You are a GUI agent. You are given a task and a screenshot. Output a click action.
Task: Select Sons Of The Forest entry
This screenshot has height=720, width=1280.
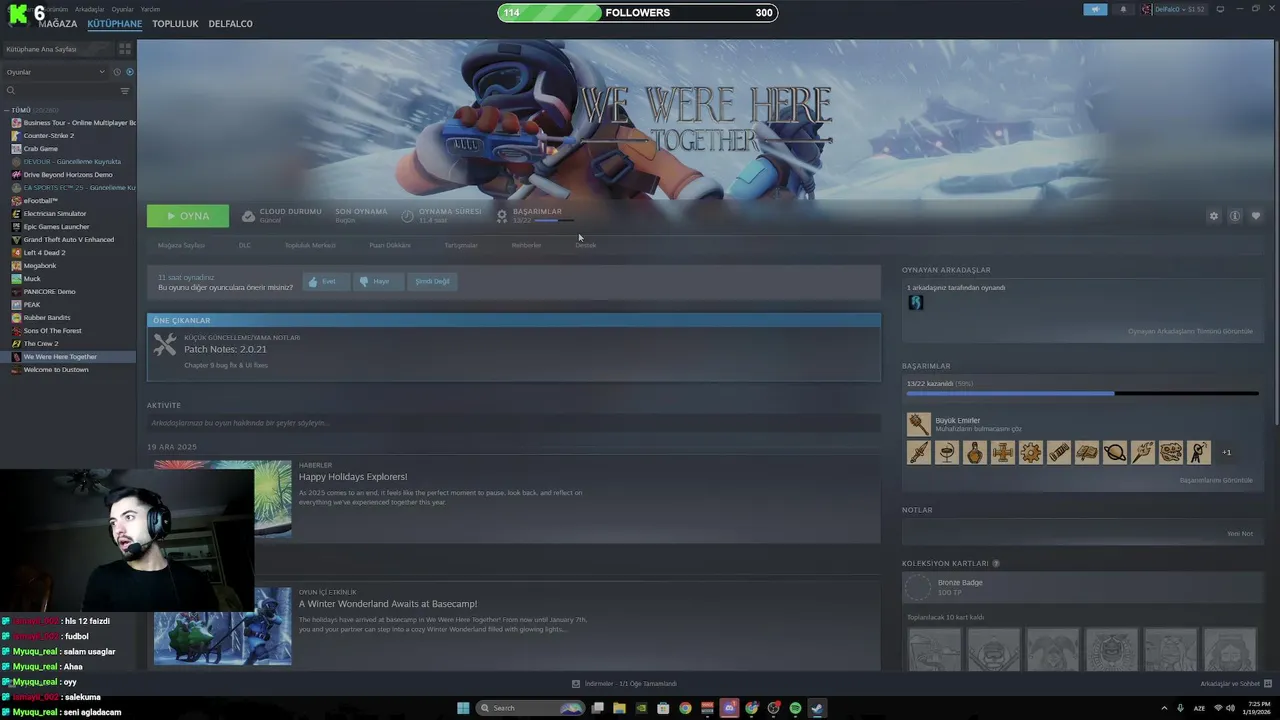[53, 330]
